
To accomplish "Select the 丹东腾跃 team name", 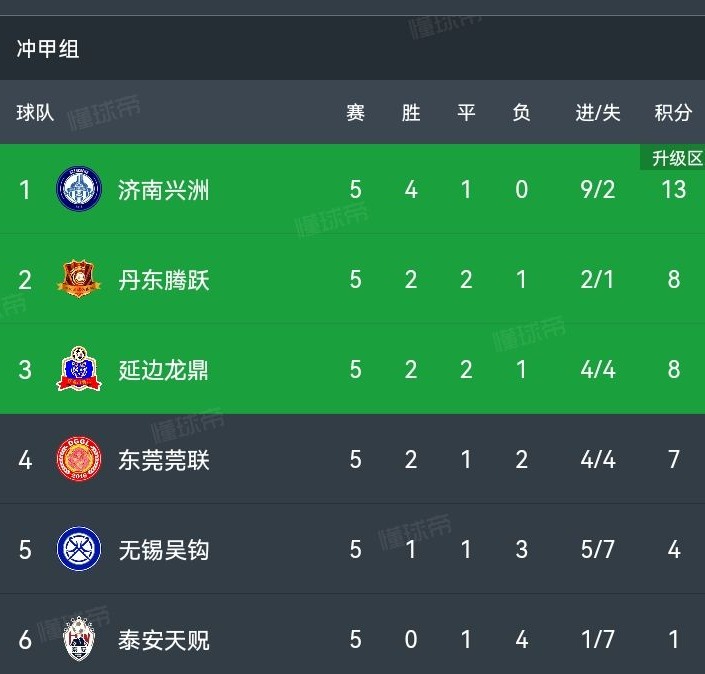I will (164, 280).
